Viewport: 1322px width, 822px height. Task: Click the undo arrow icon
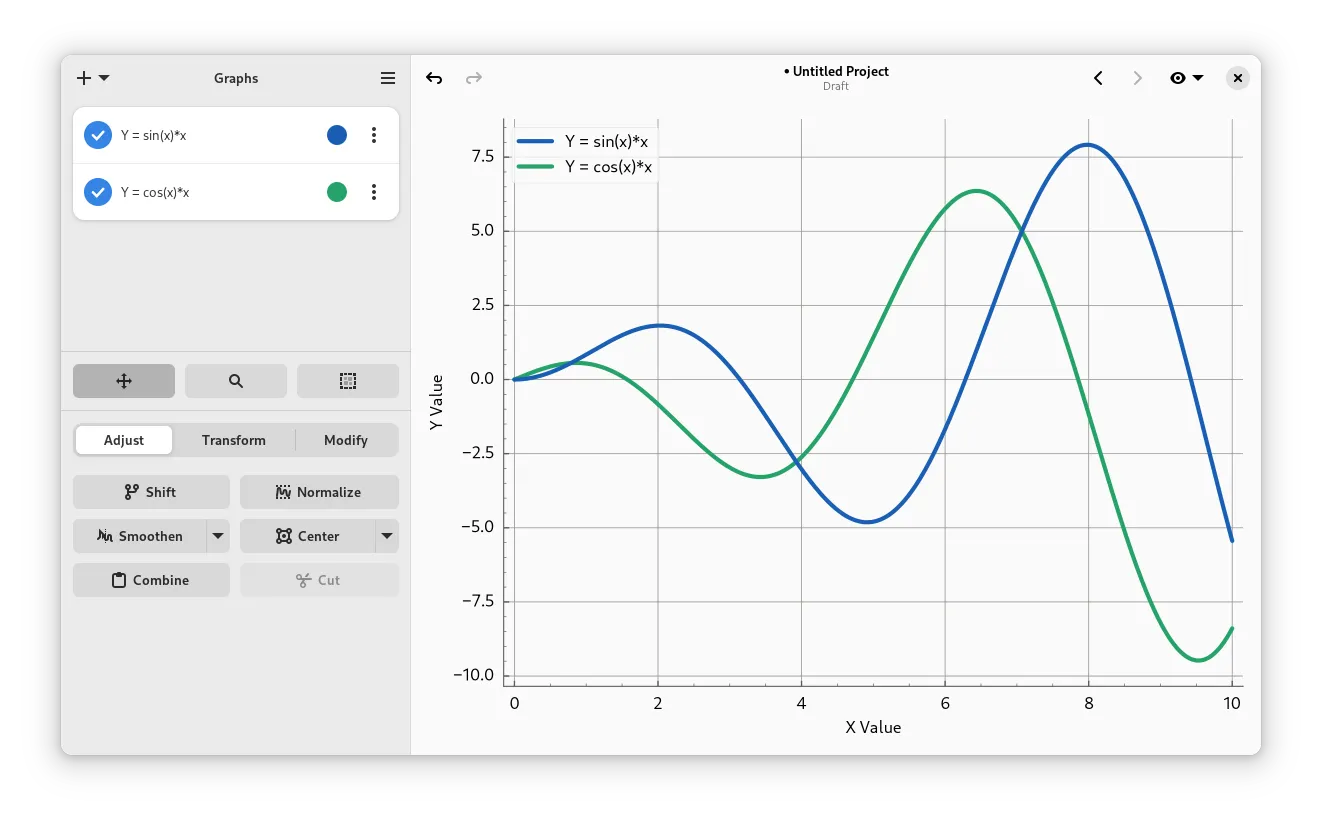(434, 78)
